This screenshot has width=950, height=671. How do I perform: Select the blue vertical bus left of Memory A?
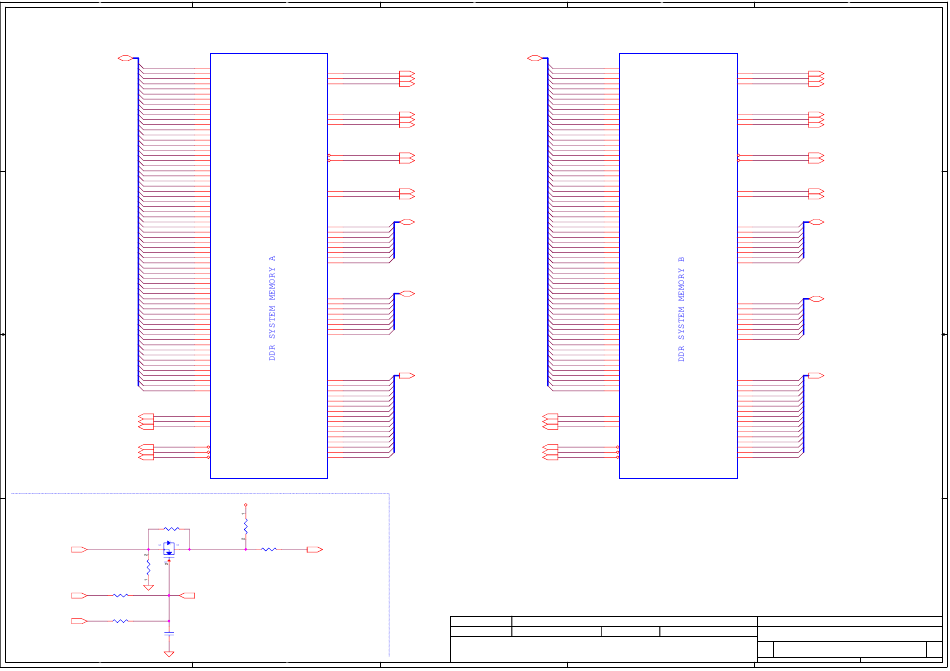click(138, 222)
